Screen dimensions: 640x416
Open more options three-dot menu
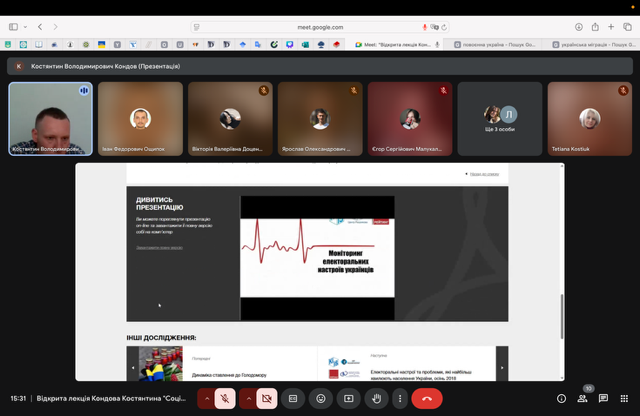(400, 398)
